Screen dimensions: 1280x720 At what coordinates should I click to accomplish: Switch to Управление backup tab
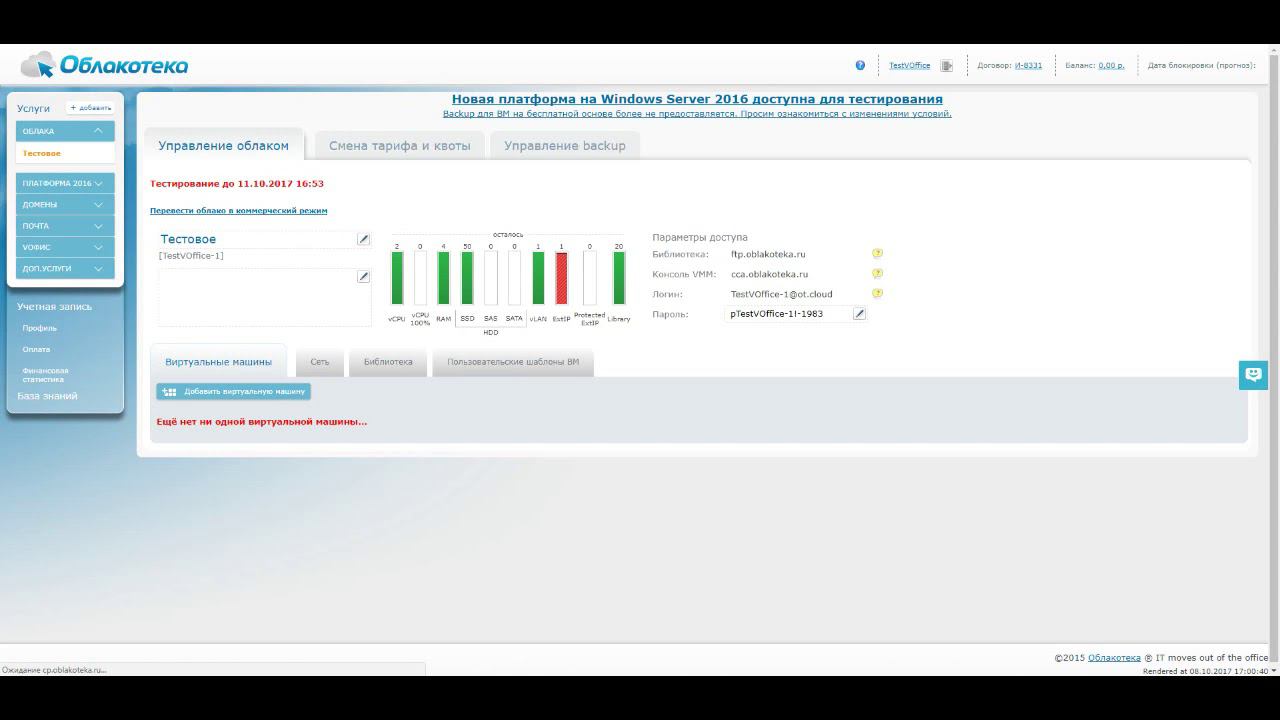point(565,145)
